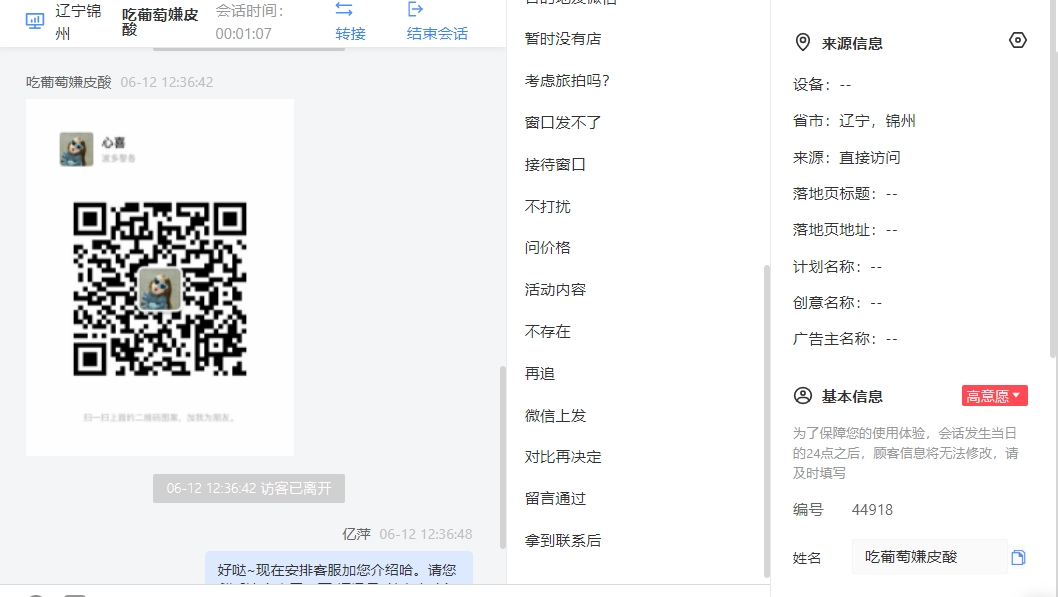Click the 落地页标题 row
This screenshot has height=597, width=1058.
tap(845, 194)
